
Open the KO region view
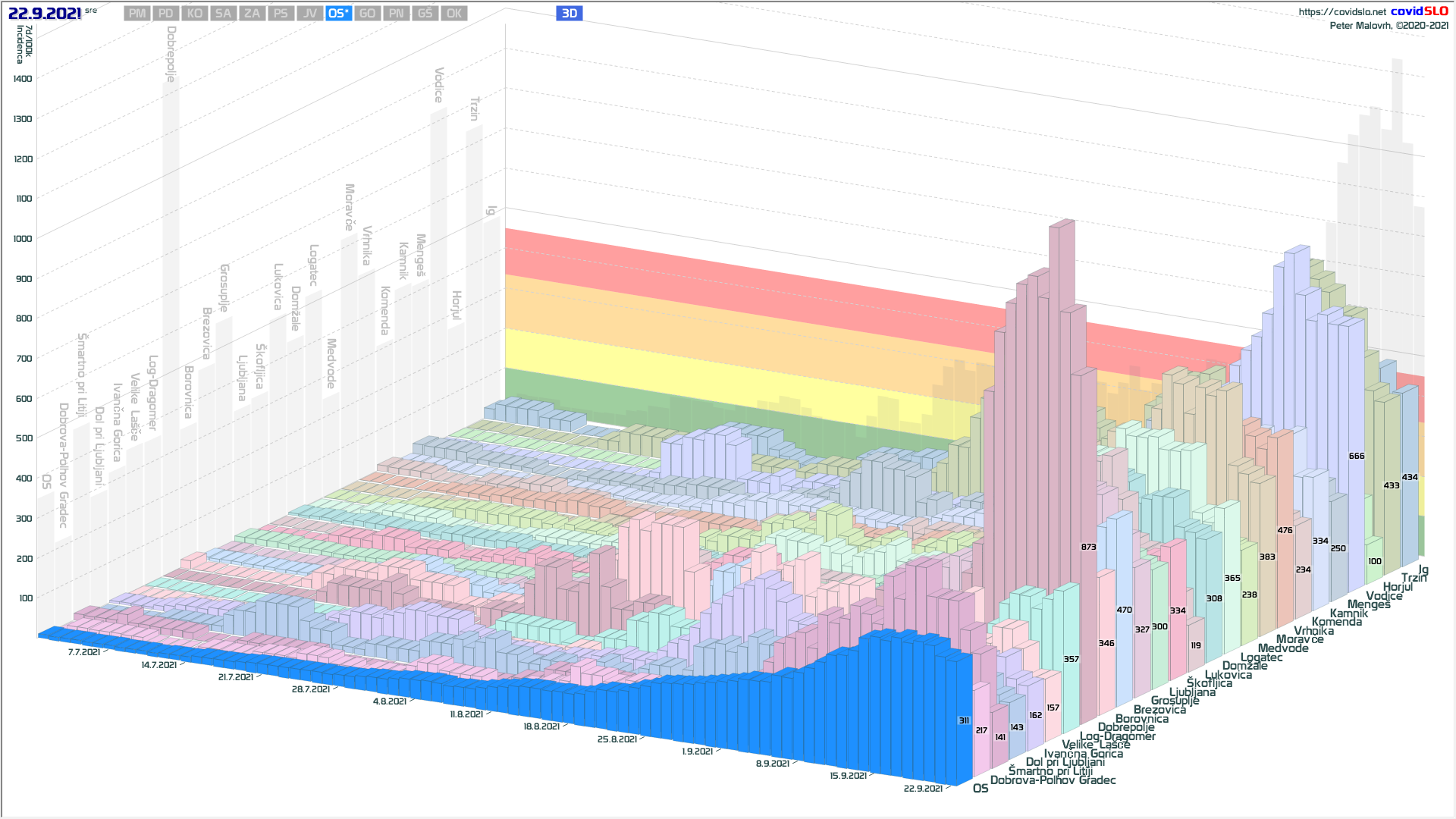click(x=195, y=14)
